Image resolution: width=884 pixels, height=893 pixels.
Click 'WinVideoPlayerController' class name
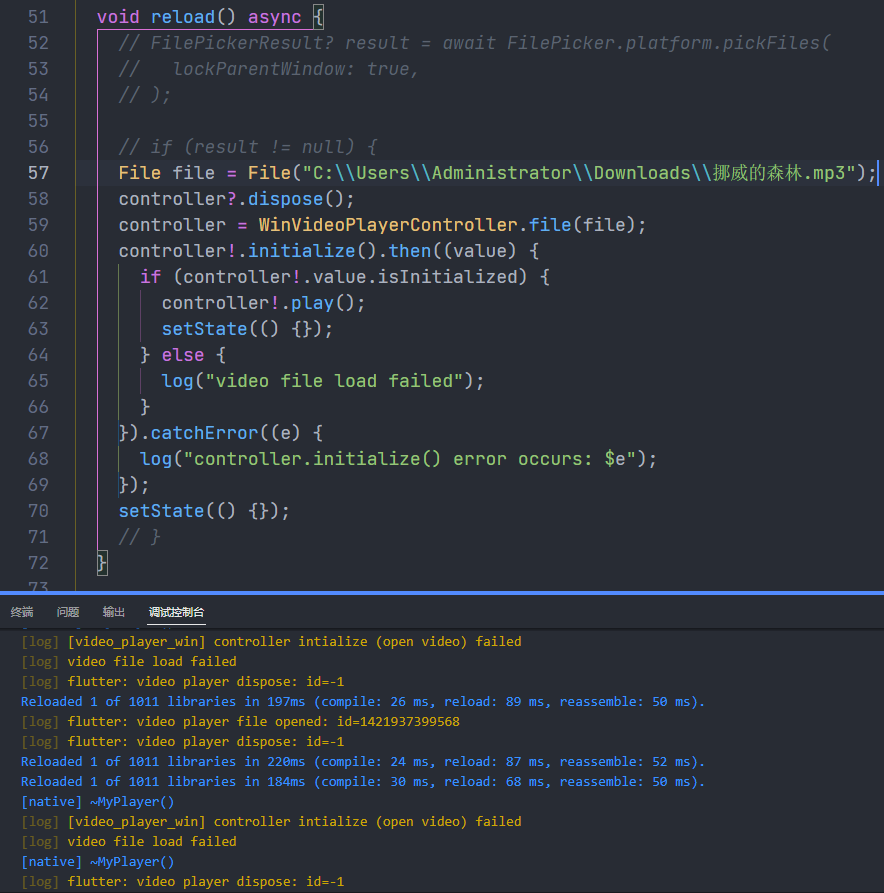(x=388, y=225)
